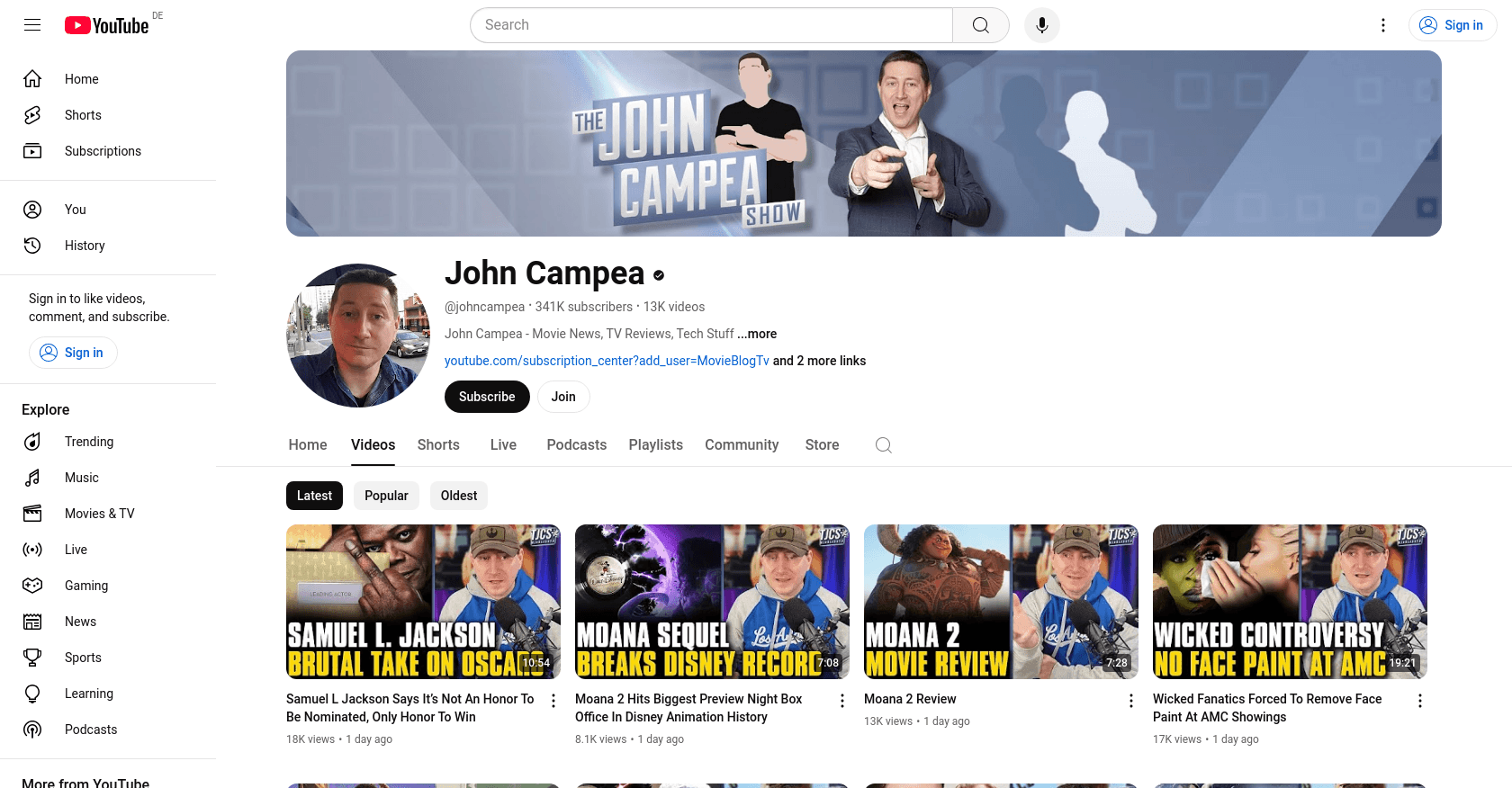This screenshot has height=788, width=1512.
Task: Open the Wicked Controversy video thumbnail
Action: pyautogui.click(x=1289, y=601)
